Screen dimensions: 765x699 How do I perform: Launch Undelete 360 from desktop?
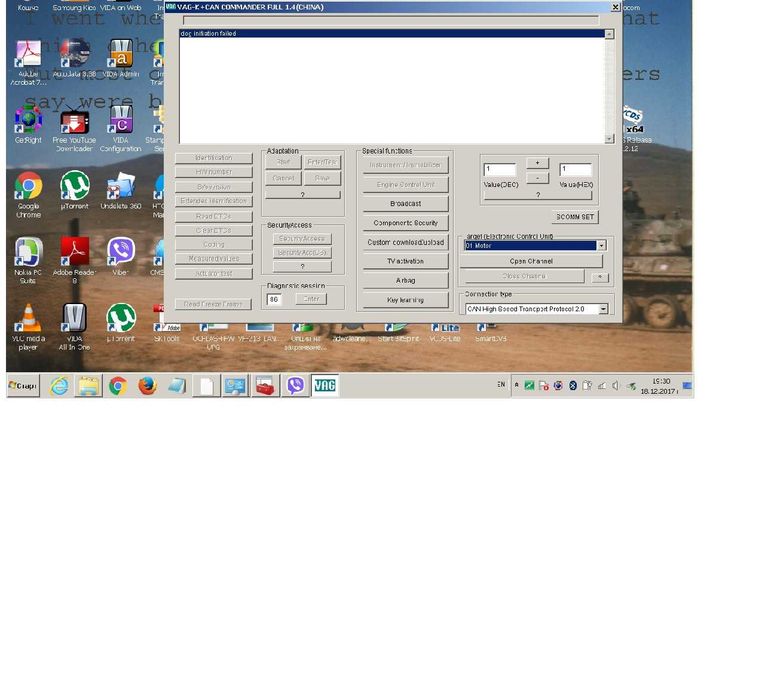click(x=121, y=190)
